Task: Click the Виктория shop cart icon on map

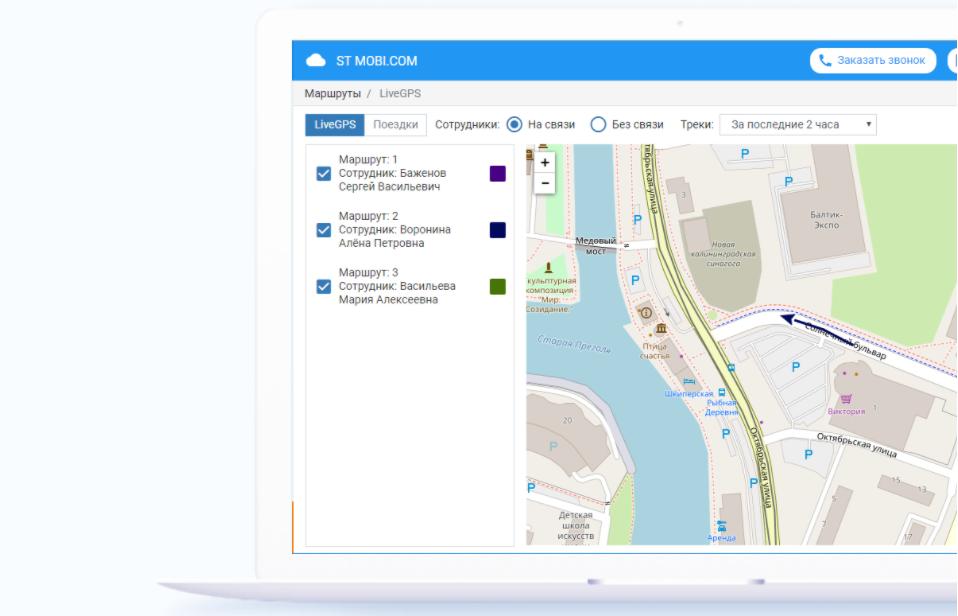Action: tap(846, 399)
